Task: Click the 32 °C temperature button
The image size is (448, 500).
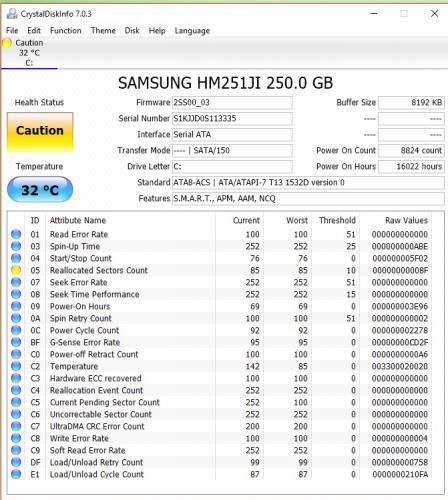Action: 40,190
